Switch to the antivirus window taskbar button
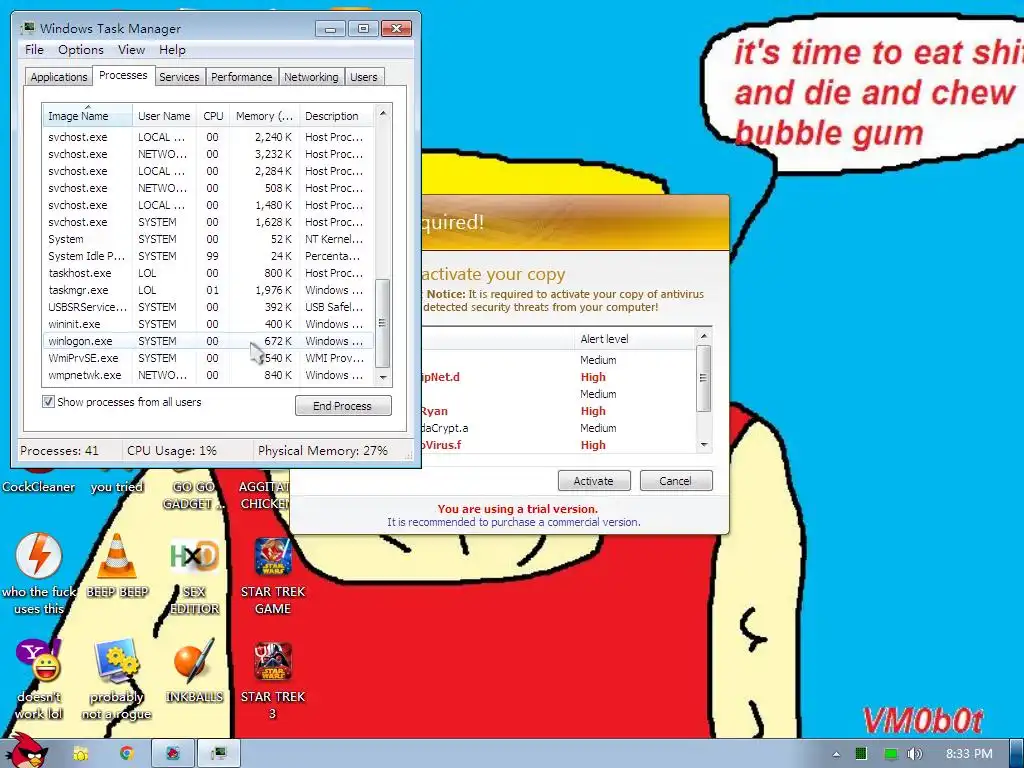1024x768 pixels. 173,754
